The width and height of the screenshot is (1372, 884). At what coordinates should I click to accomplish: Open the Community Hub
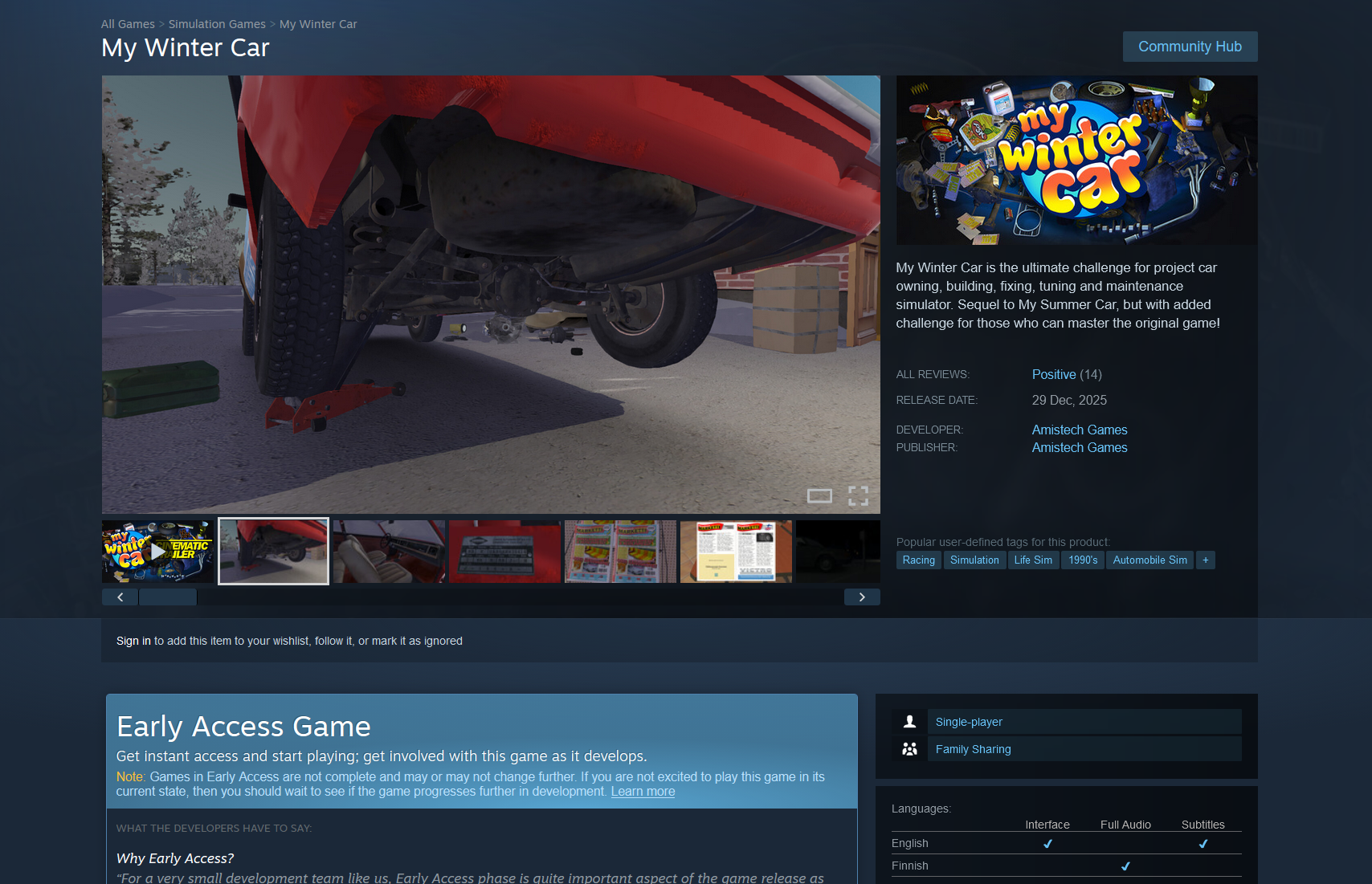(1190, 47)
